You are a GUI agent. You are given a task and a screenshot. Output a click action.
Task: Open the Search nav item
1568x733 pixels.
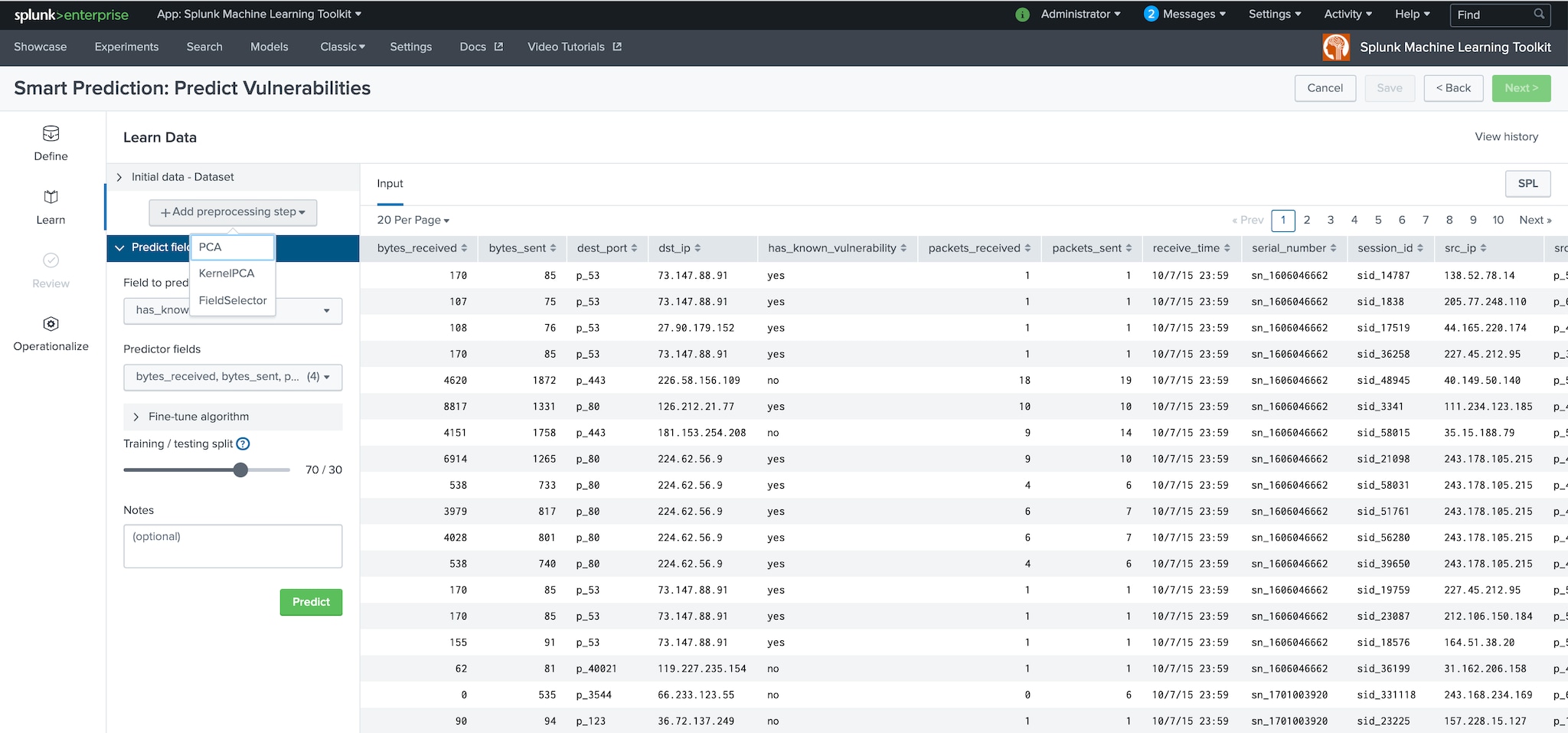point(204,47)
